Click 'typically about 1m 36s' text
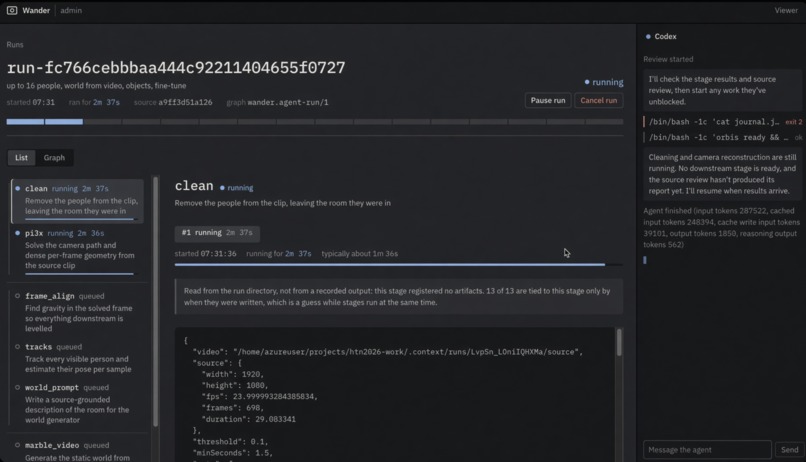This screenshot has width=806, height=462. [359, 254]
